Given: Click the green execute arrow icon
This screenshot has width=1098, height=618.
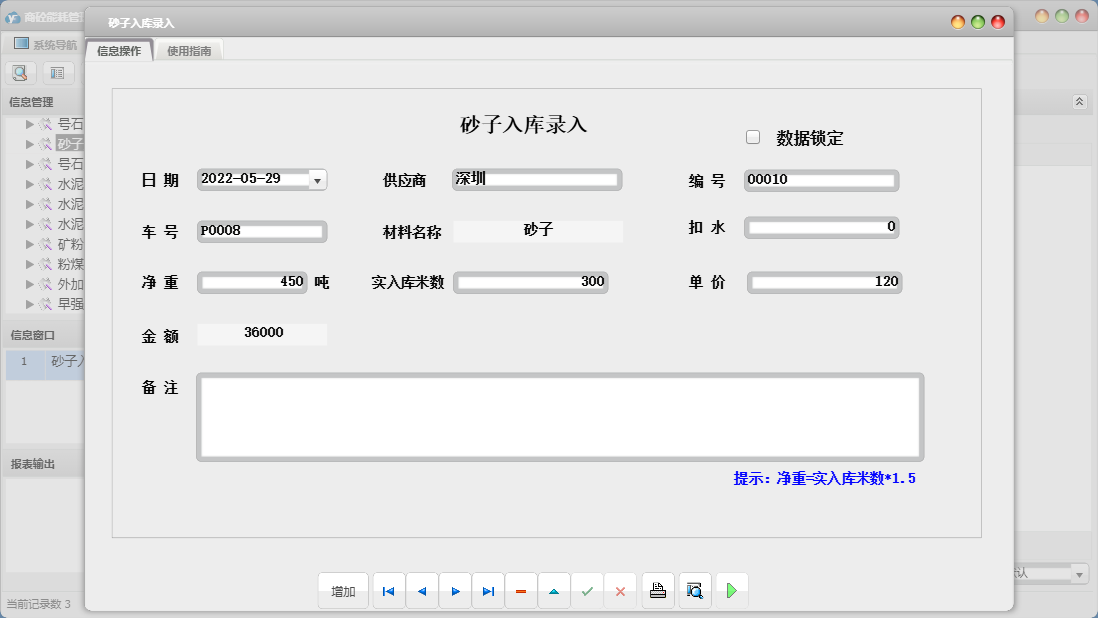Looking at the screenshot, I should pyautogui.click(x=731, y=590).
